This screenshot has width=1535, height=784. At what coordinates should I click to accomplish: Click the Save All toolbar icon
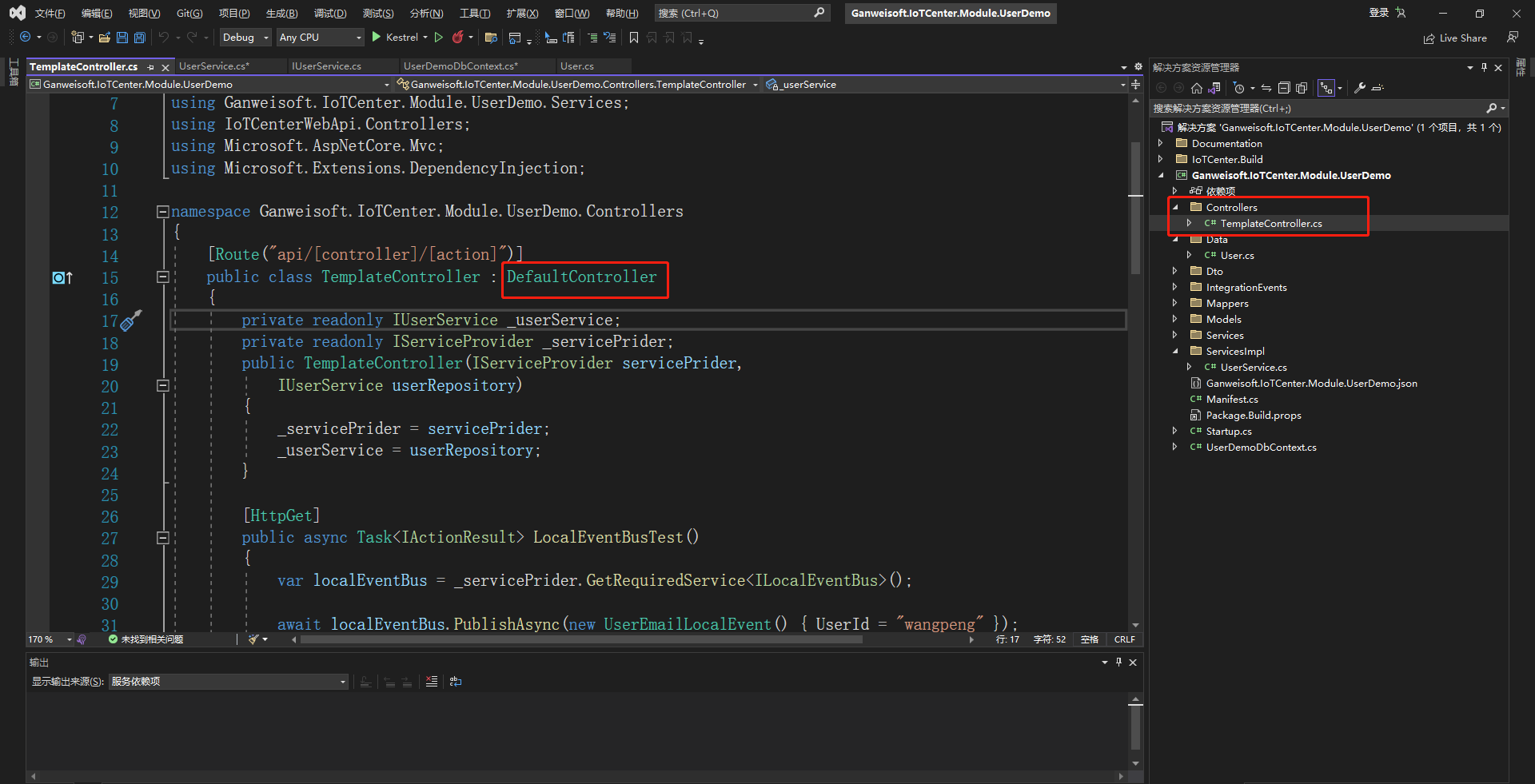pos(140,38)
